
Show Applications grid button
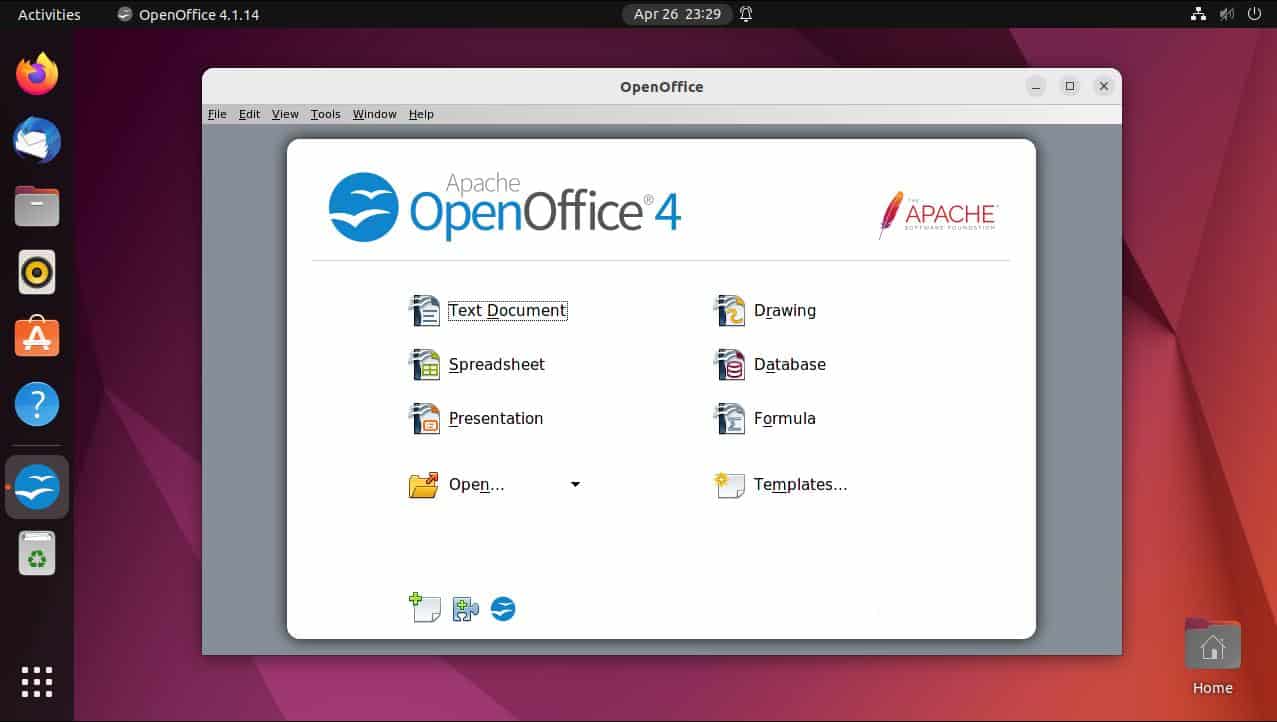point(37,681)
